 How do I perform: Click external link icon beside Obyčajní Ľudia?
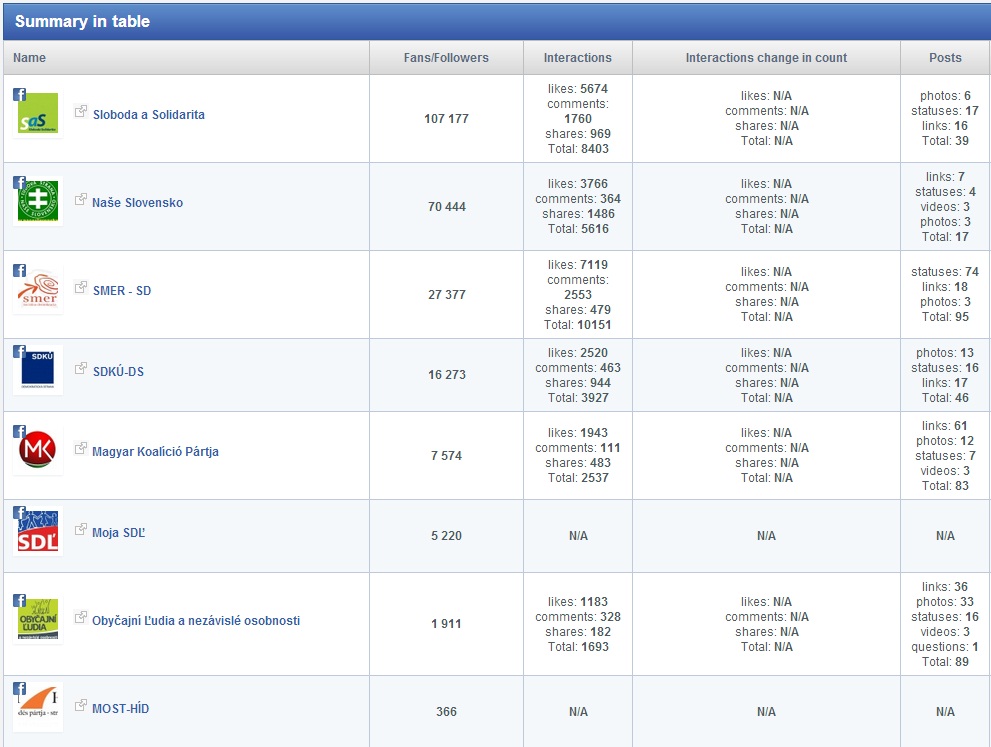(x=80, y=617)
